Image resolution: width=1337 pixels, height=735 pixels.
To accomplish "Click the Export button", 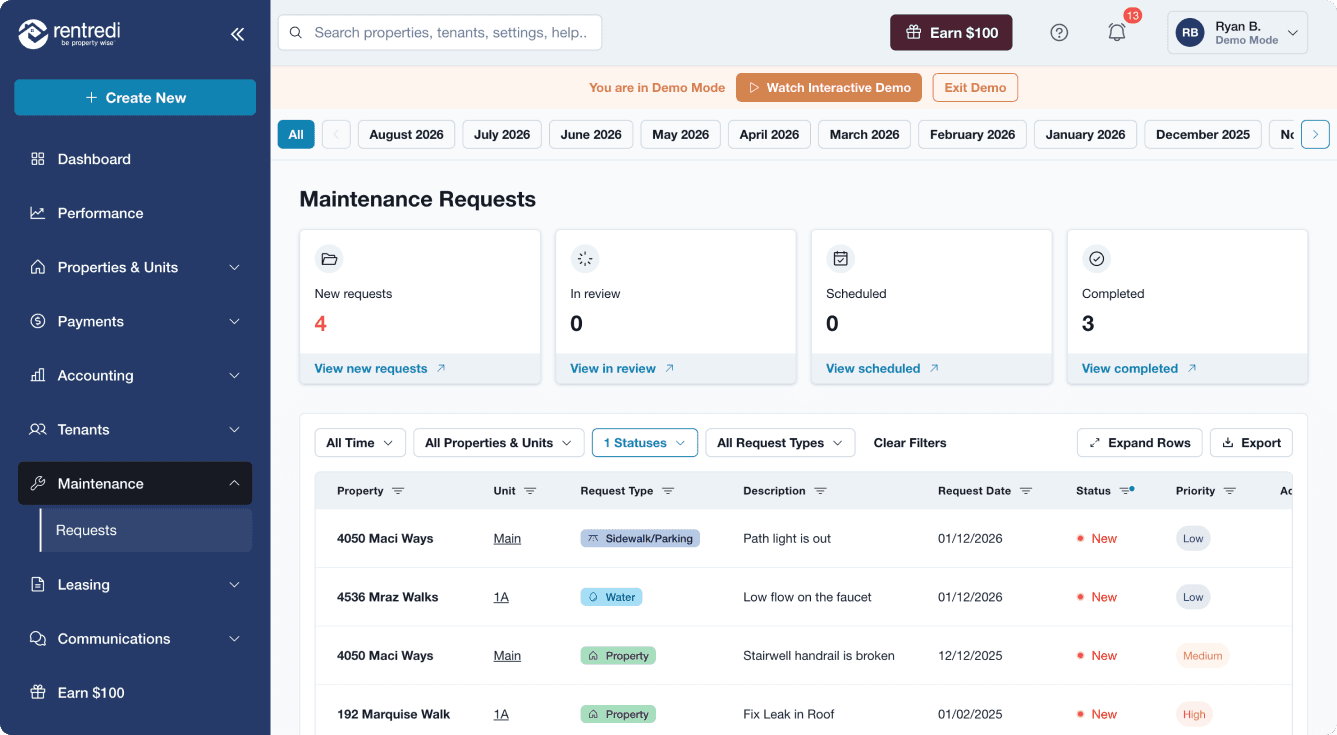I will tap(1251, 443).
